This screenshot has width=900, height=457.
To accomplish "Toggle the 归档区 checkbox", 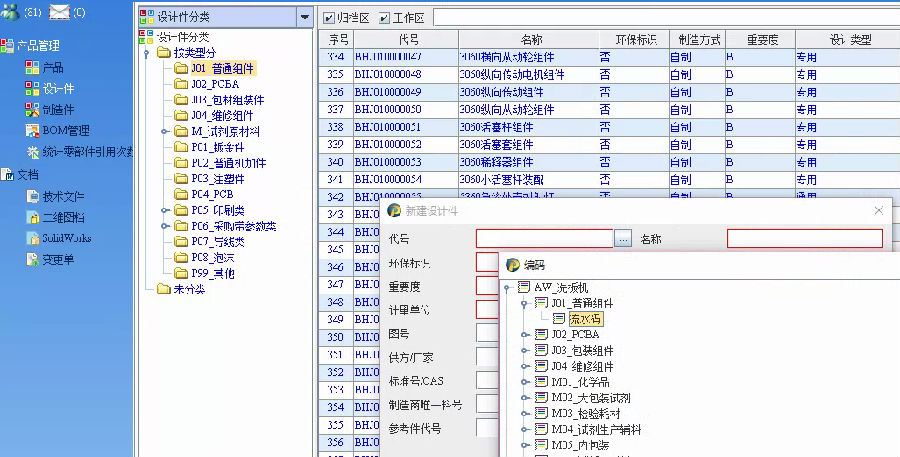I will (x=330, y=18).
